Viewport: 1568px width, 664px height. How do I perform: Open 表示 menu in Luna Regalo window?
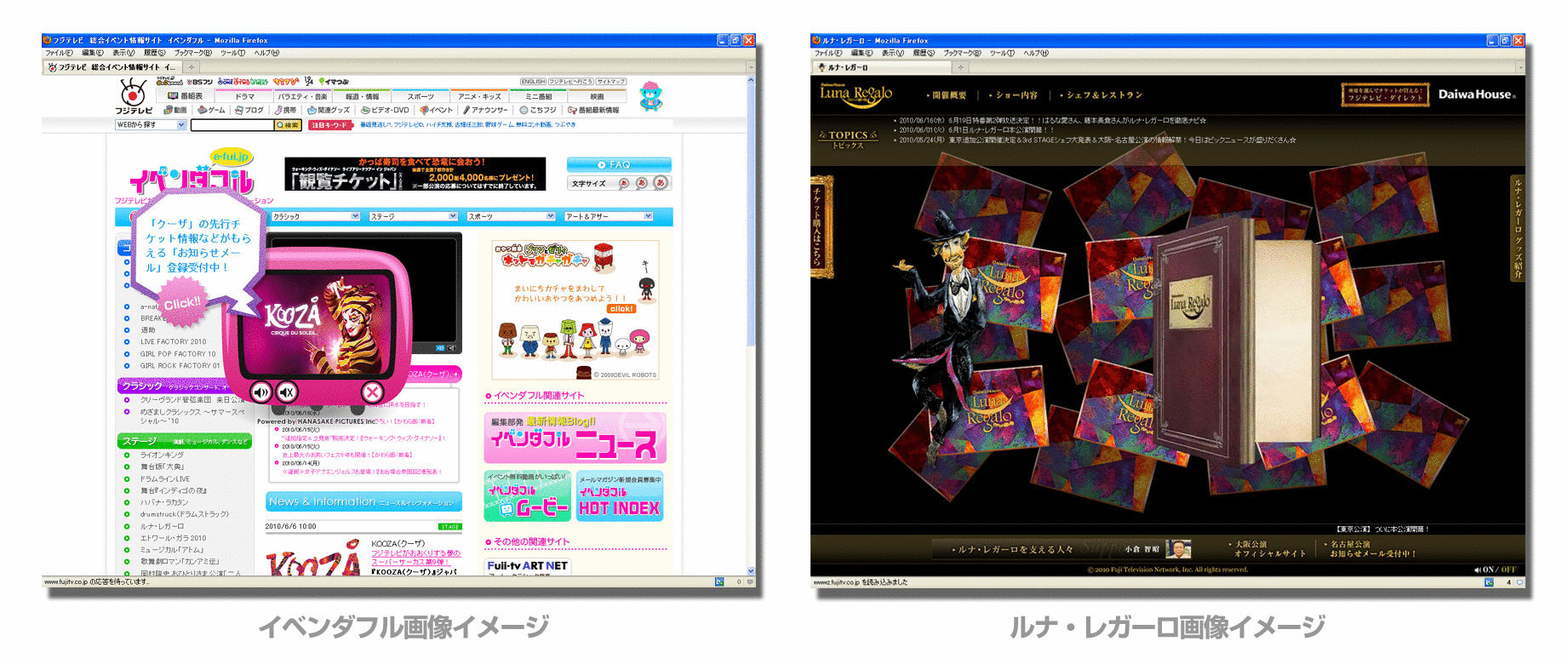pyautogui.click(x=892, y=53)
